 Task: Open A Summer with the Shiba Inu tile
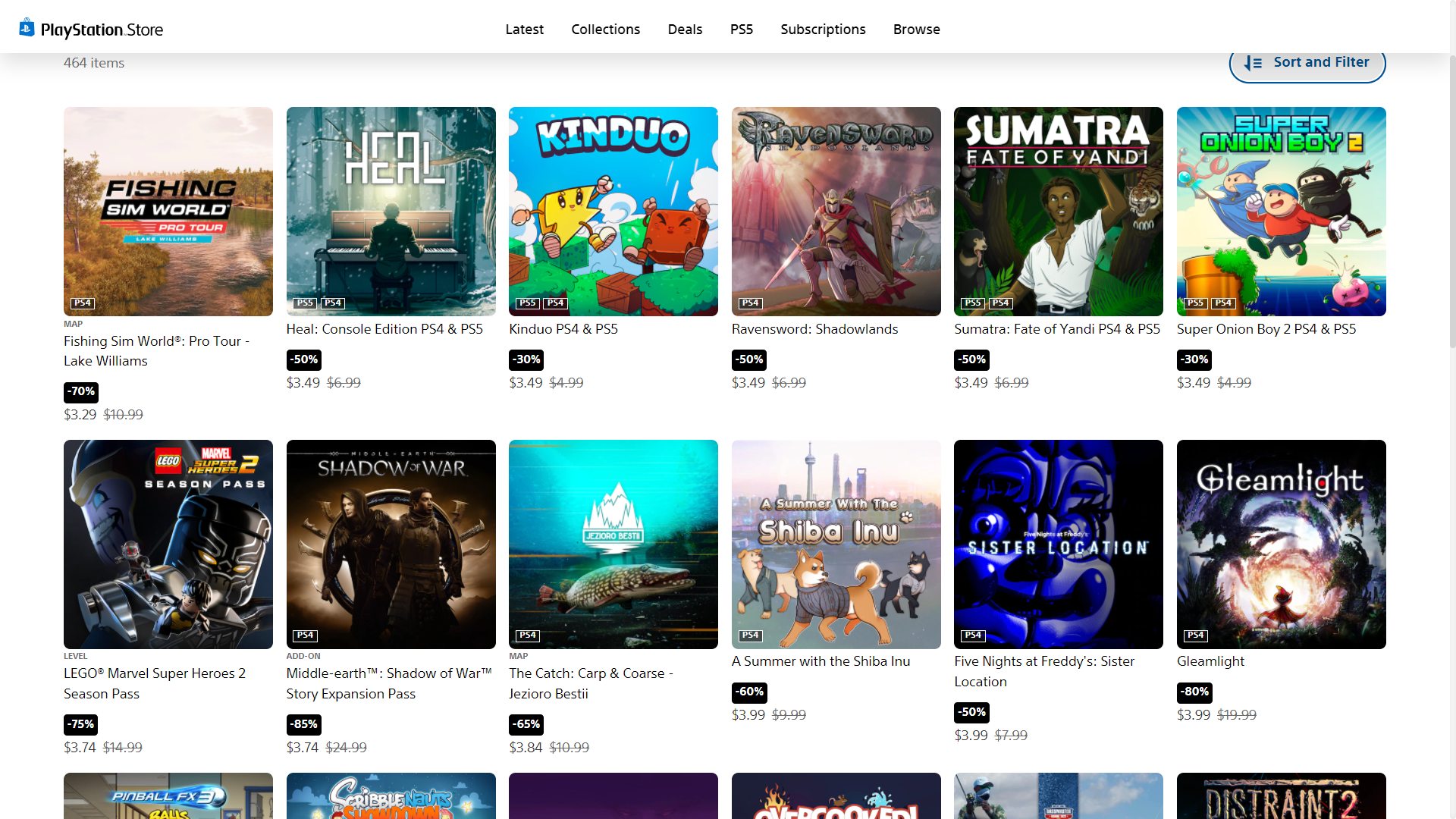(836, 544)
